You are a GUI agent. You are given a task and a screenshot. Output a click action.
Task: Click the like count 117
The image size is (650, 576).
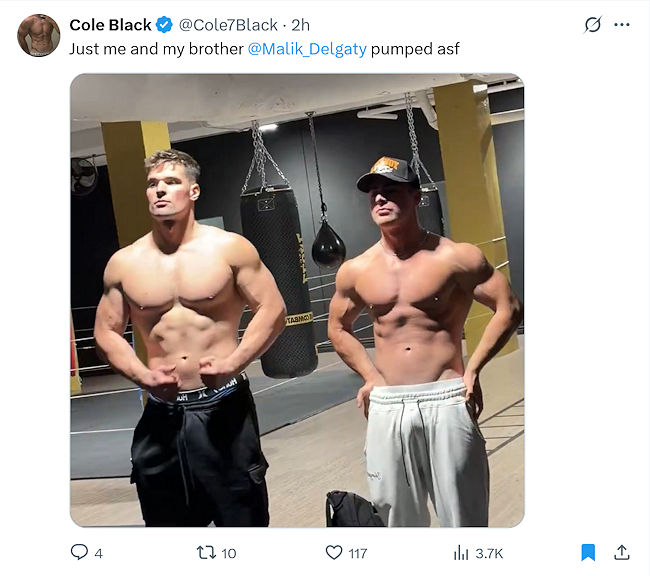(358, 553)
